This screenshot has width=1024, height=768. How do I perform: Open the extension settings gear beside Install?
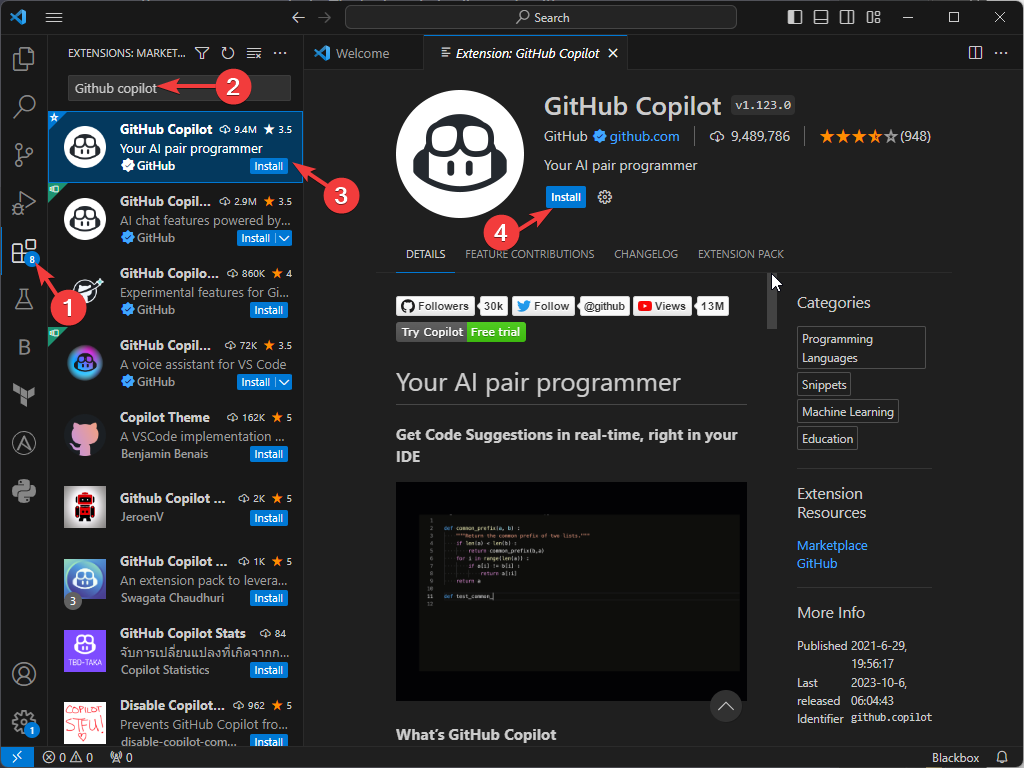[604, 197]
